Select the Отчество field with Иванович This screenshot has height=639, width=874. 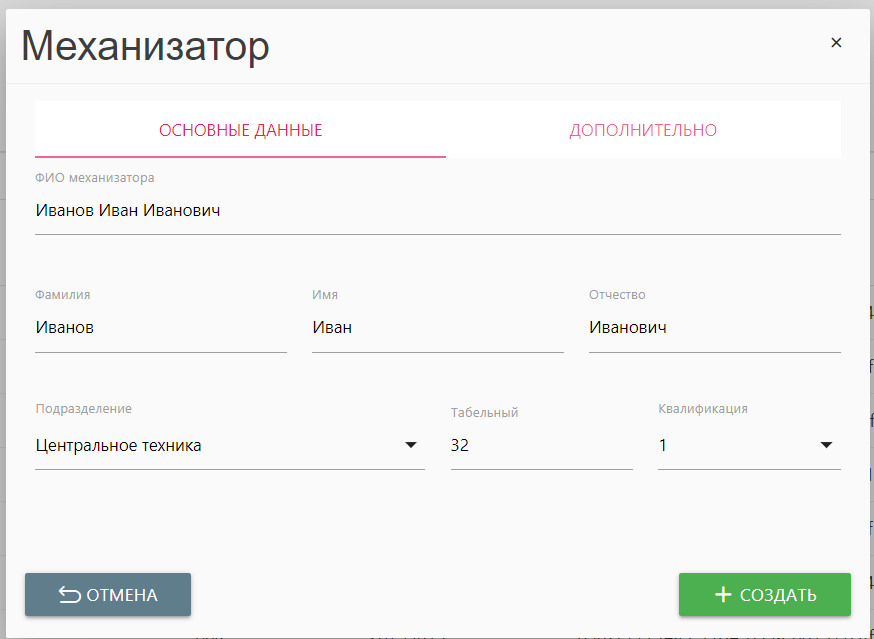click(x=714, y=328)
